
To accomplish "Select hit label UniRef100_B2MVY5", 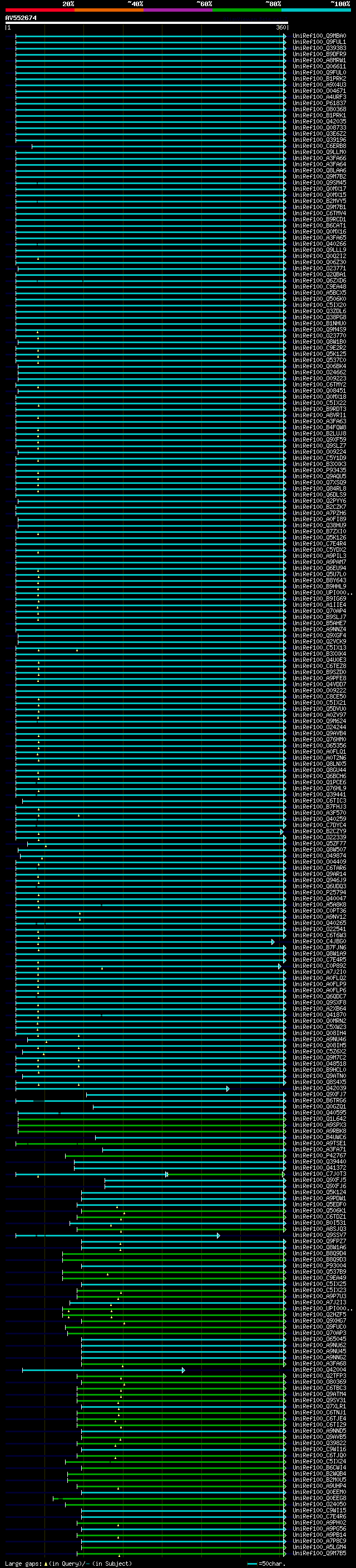I will (x=319, y=201).
